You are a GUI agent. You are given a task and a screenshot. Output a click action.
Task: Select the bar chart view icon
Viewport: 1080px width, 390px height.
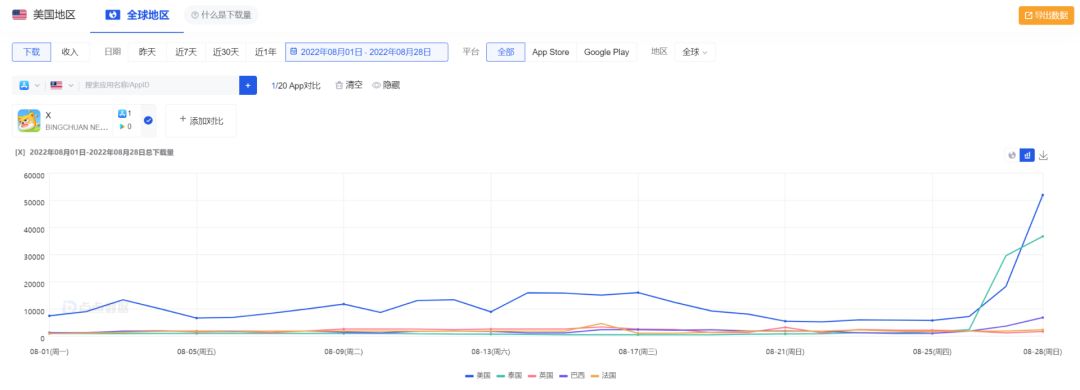1027,156
